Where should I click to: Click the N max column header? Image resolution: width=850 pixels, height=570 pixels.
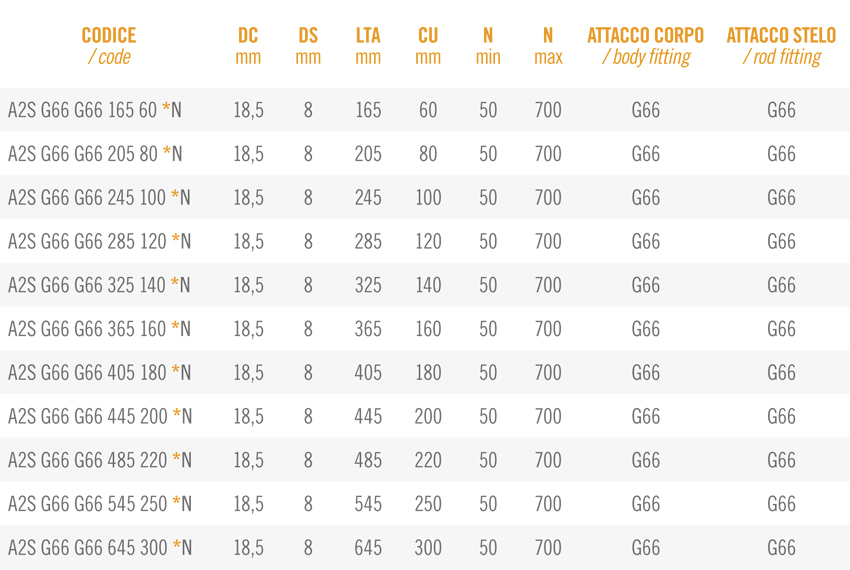[548, 46]
